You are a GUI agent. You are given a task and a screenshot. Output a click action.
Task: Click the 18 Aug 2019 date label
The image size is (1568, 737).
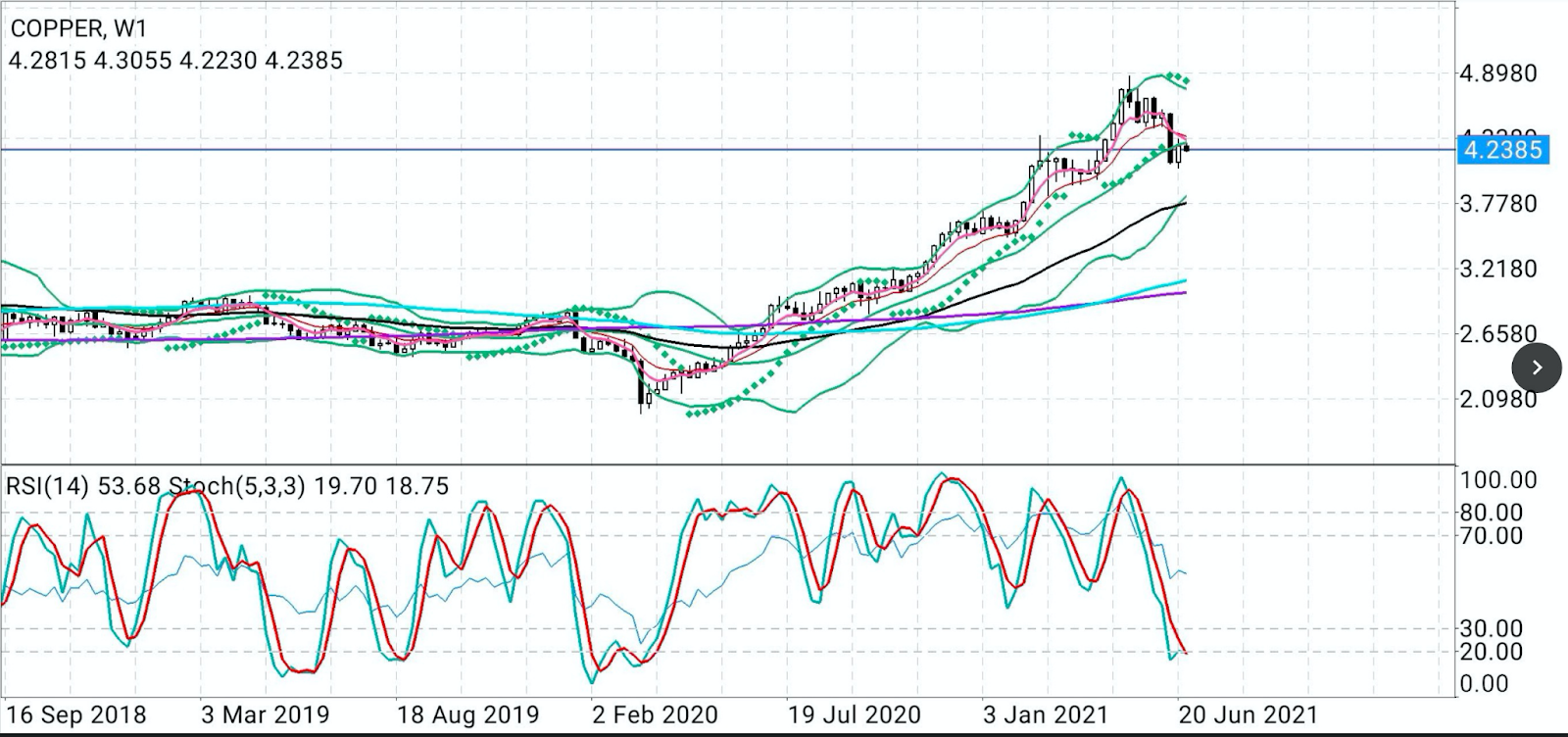(468, 714)
